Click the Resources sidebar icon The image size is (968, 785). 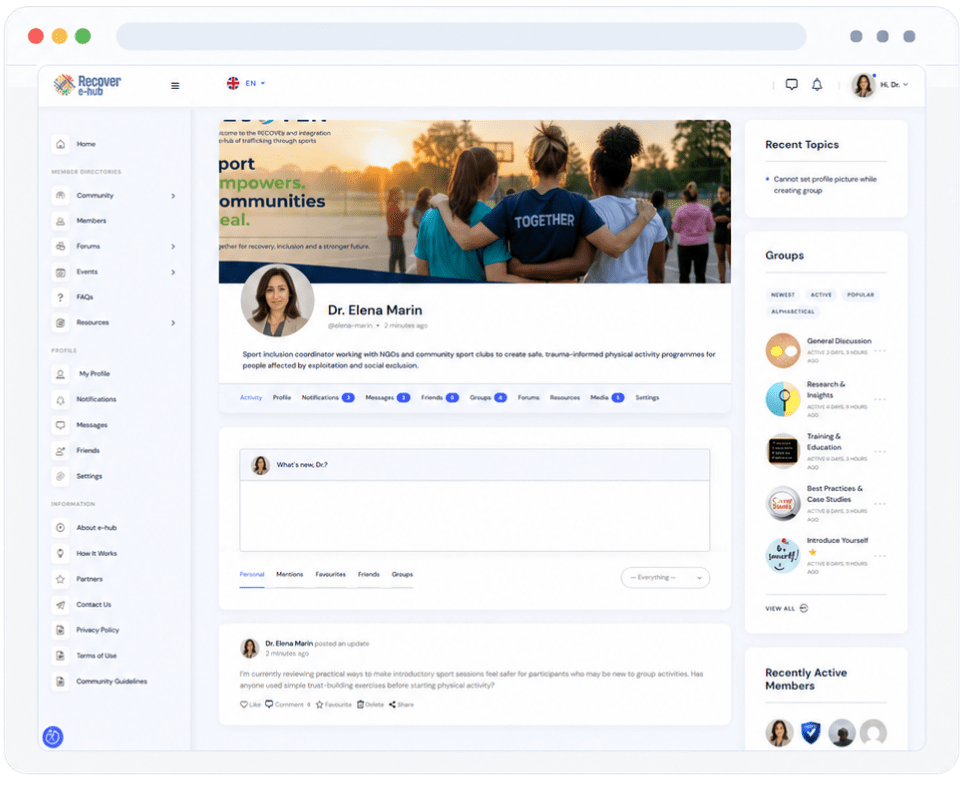[x=60, y=323]
